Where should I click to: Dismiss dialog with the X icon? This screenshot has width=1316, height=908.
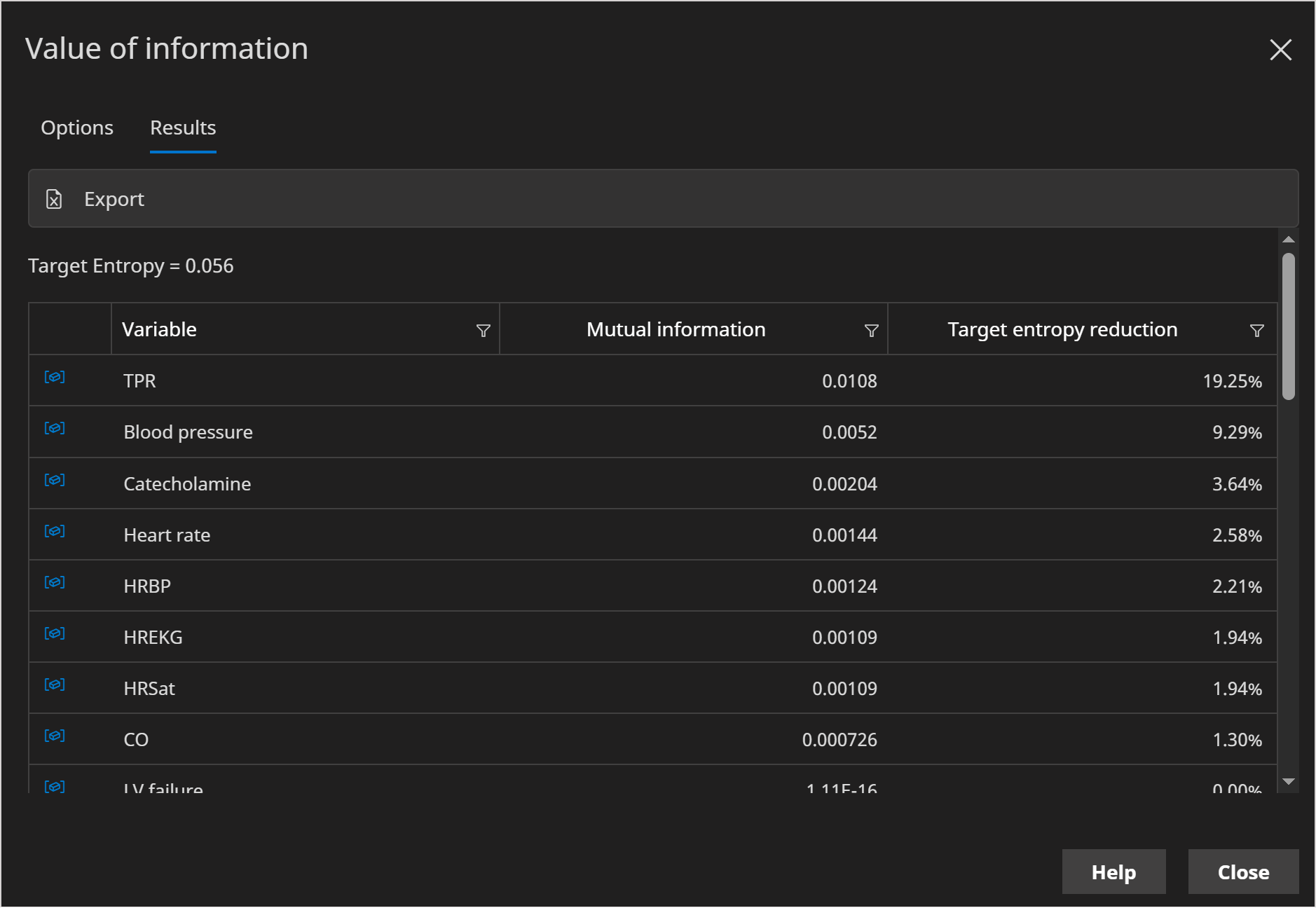1280,50
